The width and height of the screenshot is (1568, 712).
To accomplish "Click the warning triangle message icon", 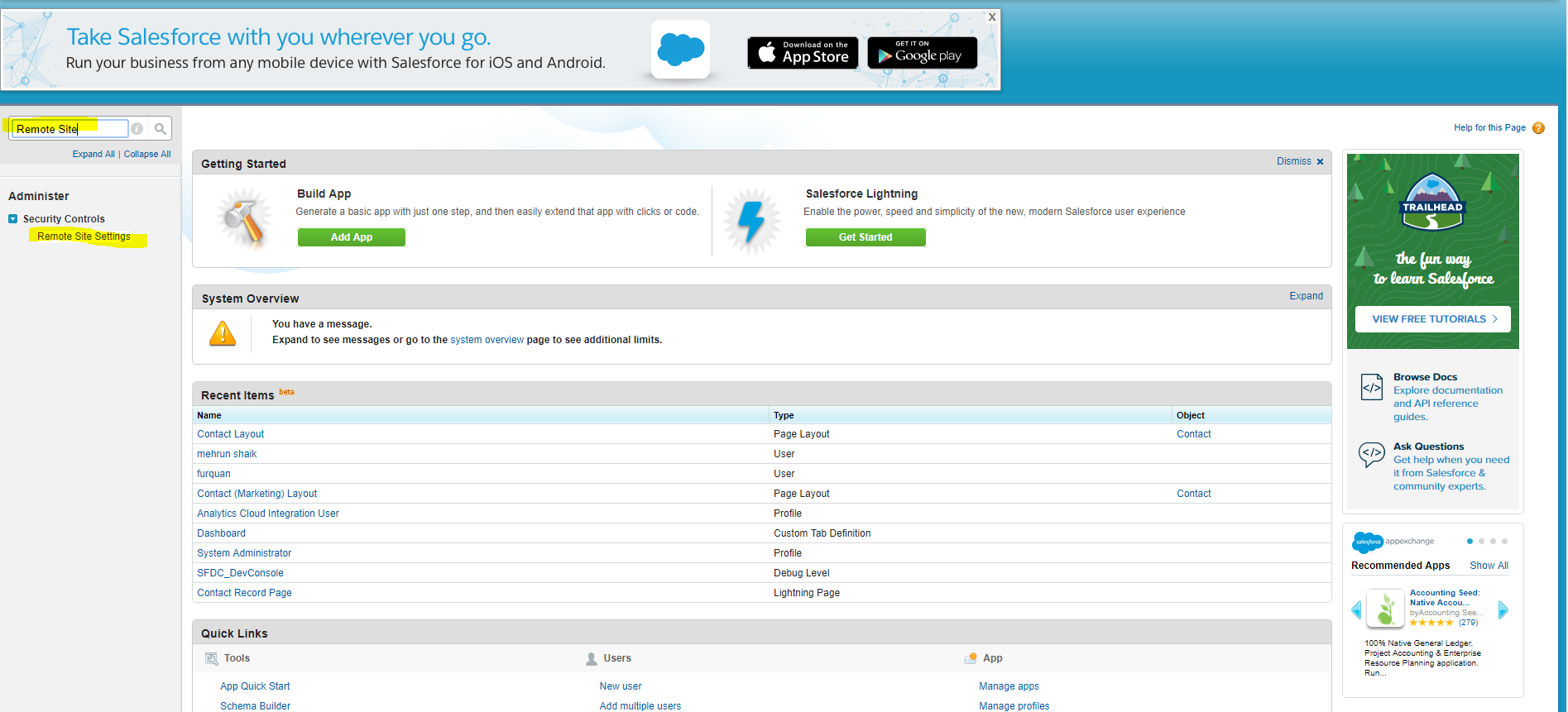I will [x=223, y=333].
